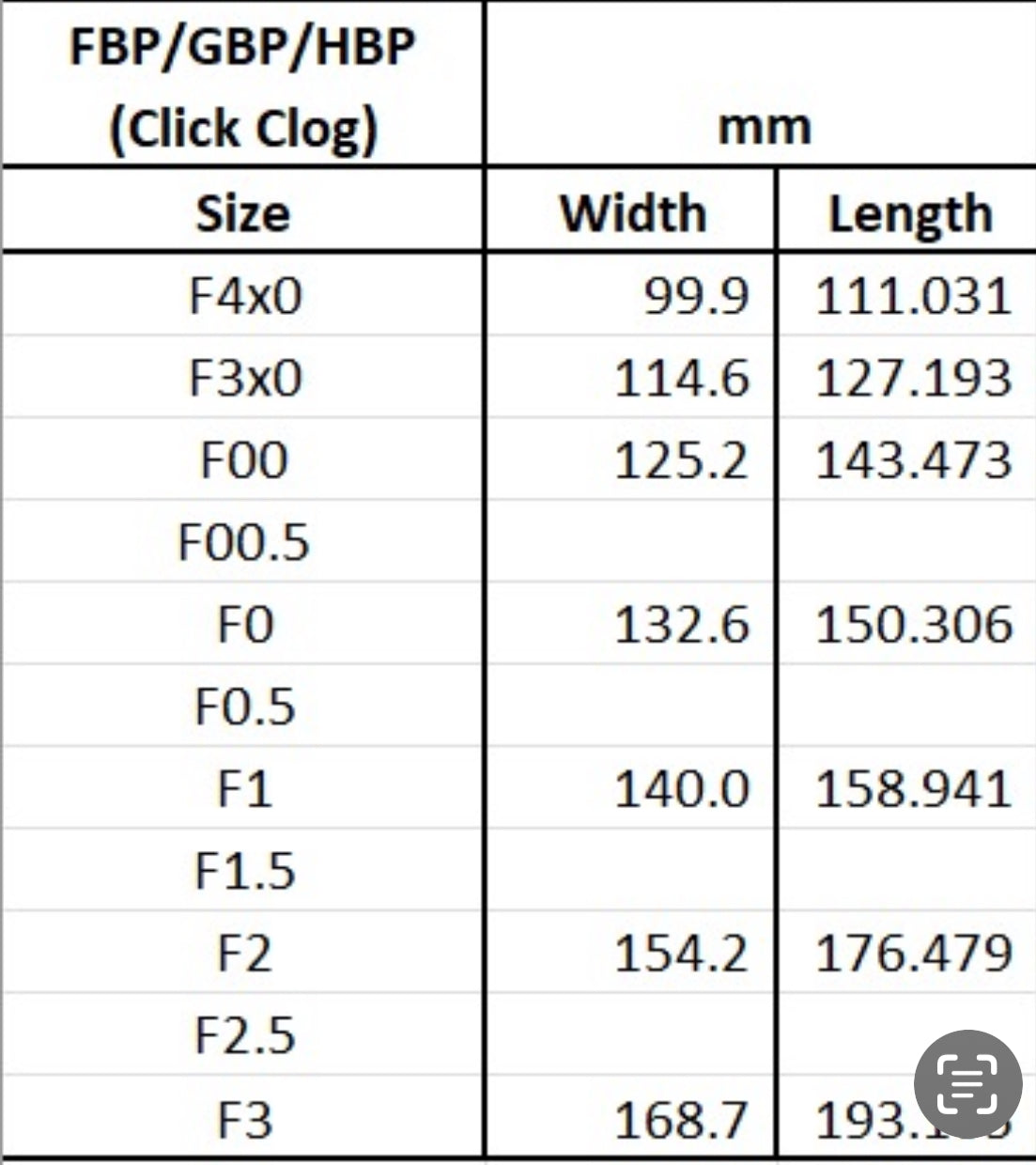Select the Size column header
Screen dimensions: 1036x1165
[x=242, y=210]
